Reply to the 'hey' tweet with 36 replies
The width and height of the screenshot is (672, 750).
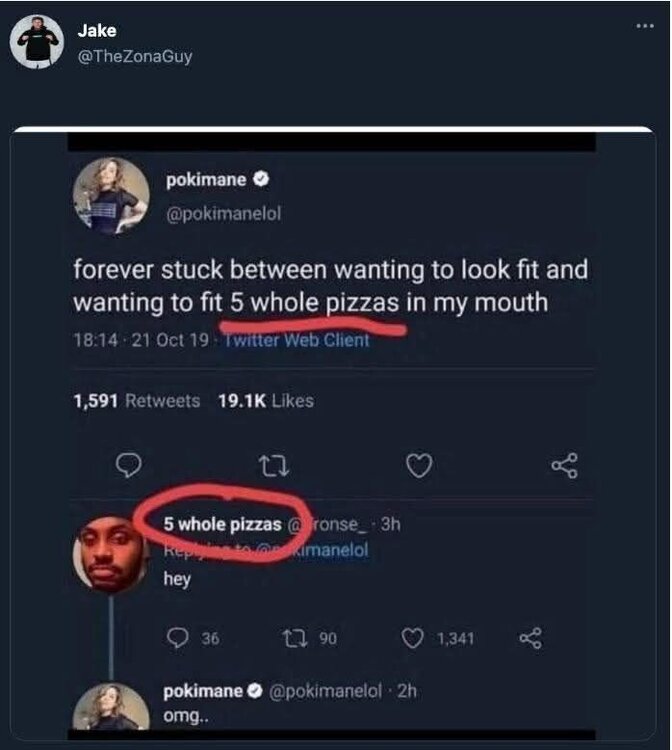pyautogui.click(x=176, y=638)
